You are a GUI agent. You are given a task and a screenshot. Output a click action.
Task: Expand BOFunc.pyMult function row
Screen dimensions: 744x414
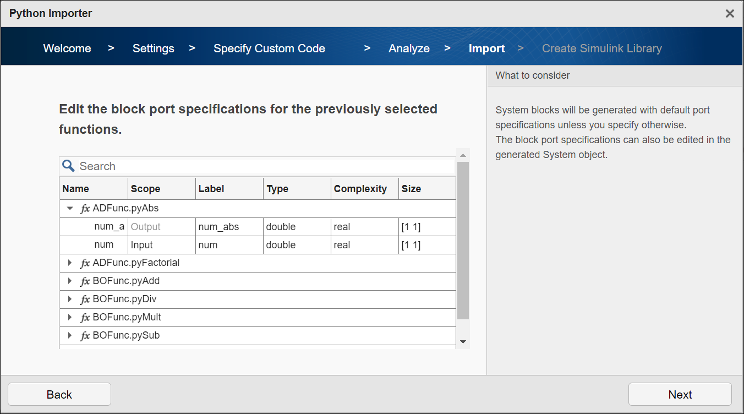[70, 317]
